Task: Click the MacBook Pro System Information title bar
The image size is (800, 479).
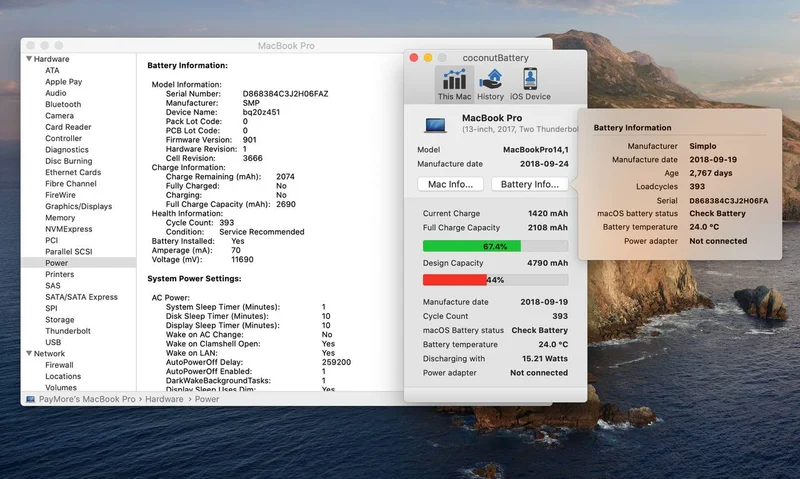Action: tap(286, 45)
